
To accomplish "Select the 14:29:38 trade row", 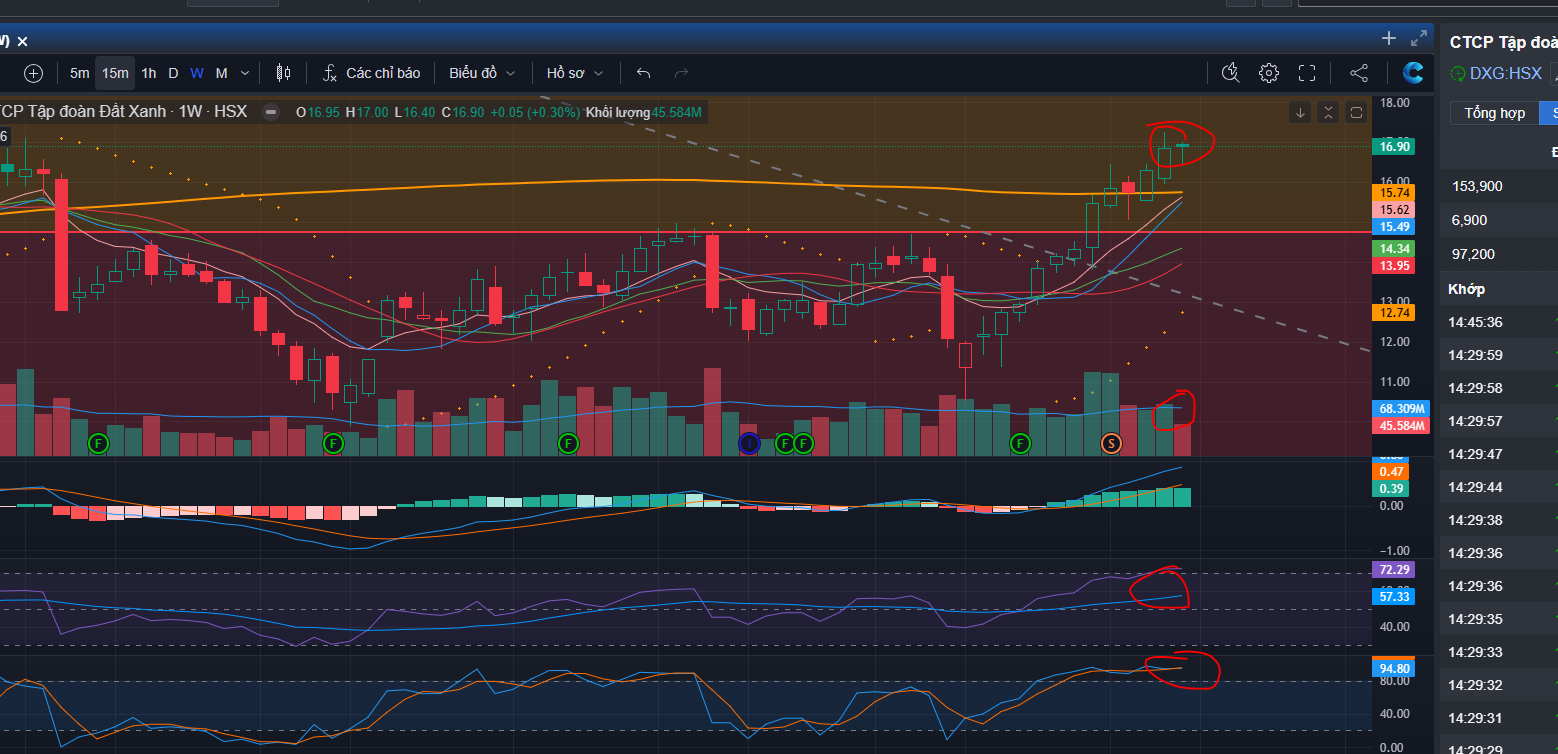I will click(x=1499, y=520).
